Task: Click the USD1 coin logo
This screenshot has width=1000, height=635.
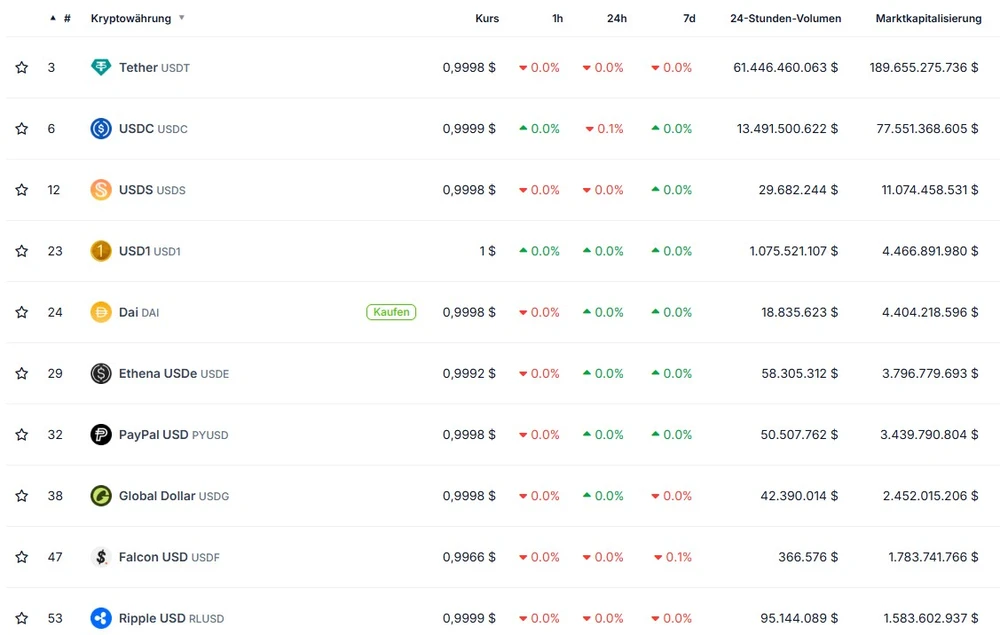Action: click(100, 251)
